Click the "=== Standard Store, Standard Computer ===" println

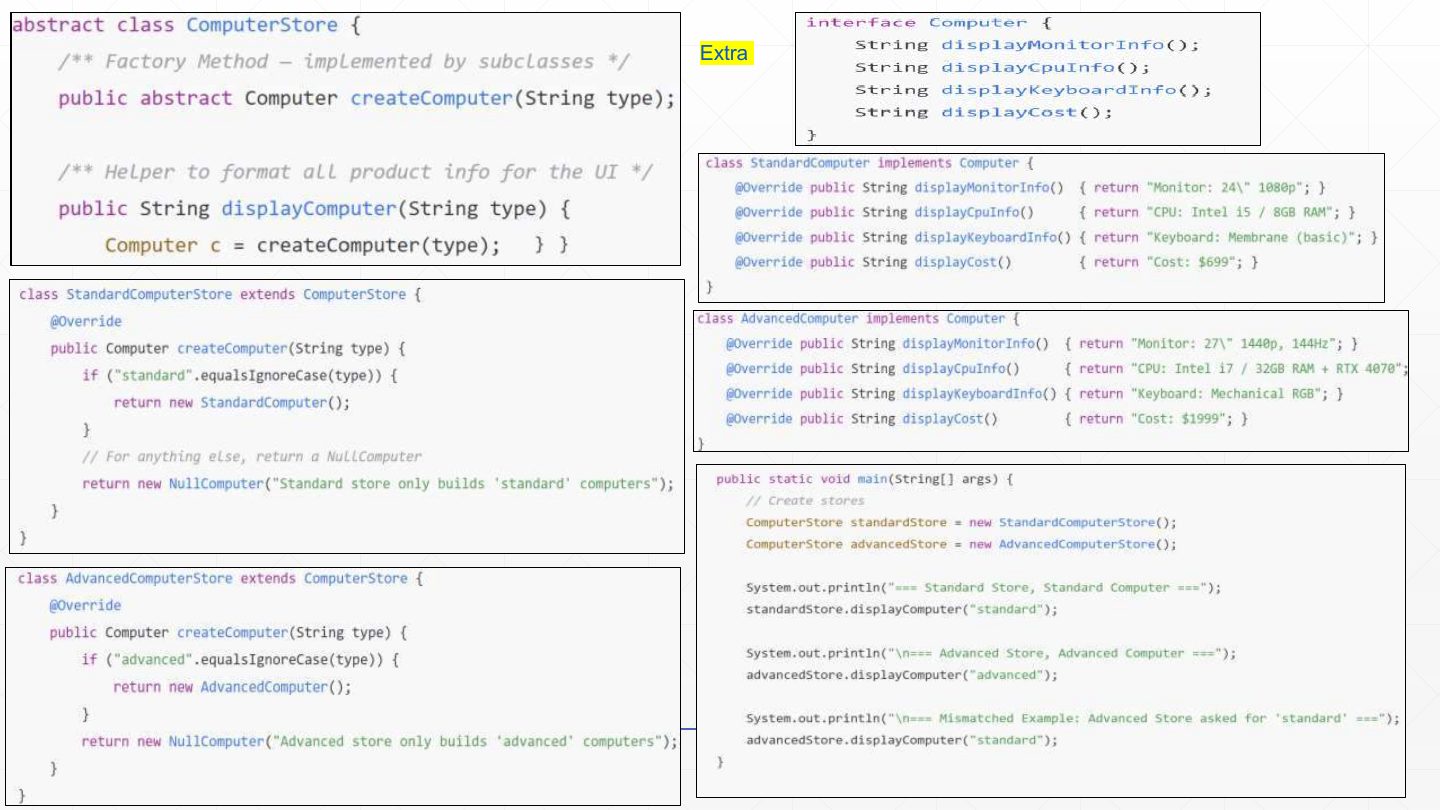[983, 588]
